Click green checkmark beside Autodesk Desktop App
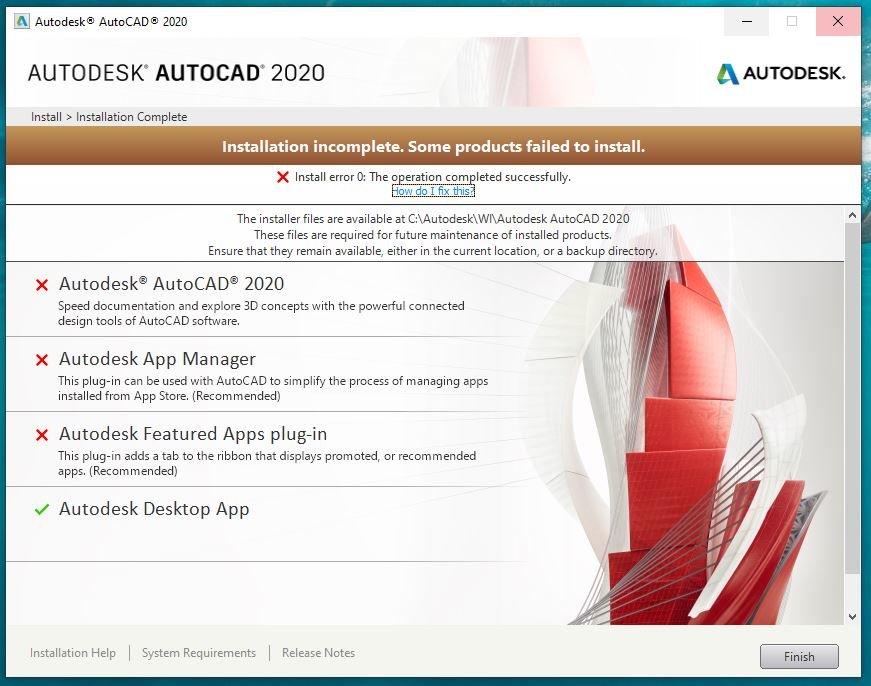This screenshot has width=871, height=686. [x=42, y=509]
